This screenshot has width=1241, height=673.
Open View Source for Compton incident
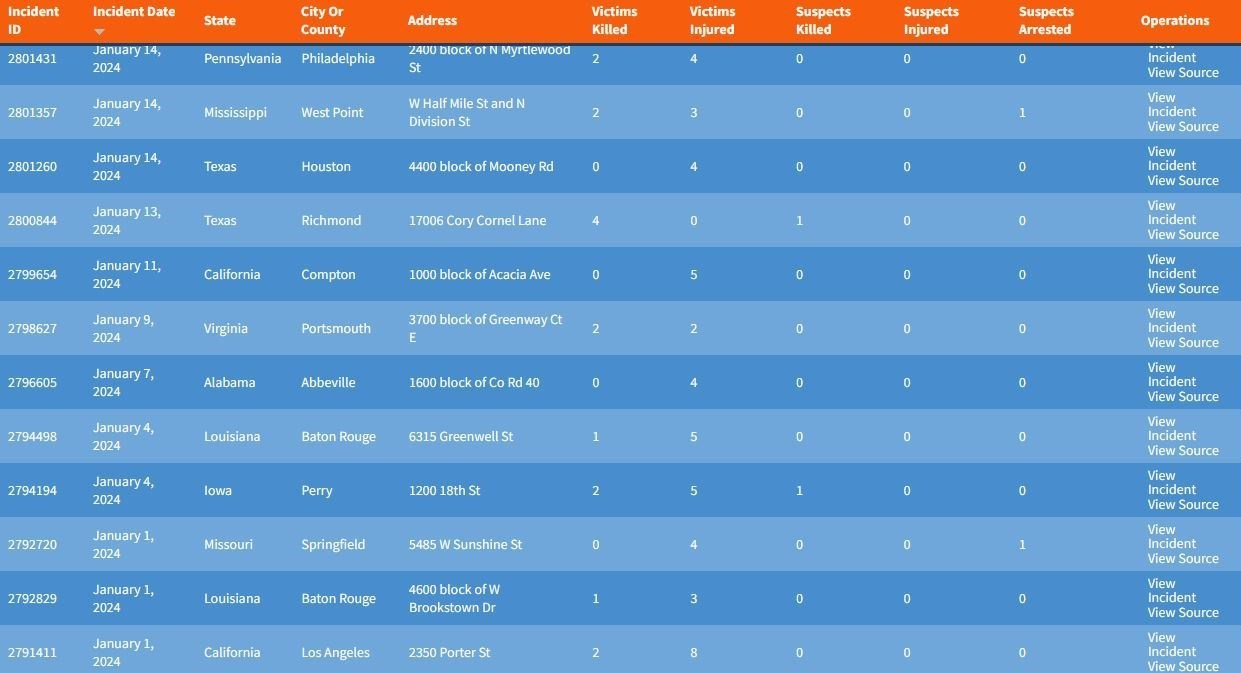click(x=1182, y=289)
